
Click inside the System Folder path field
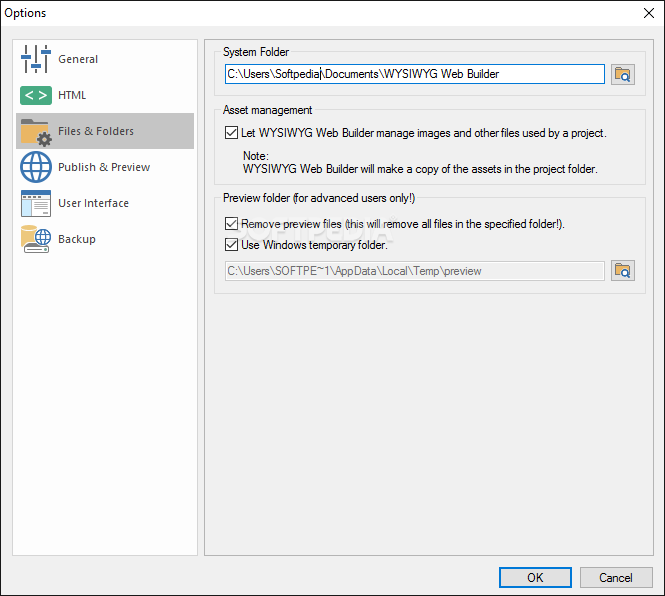414,74
